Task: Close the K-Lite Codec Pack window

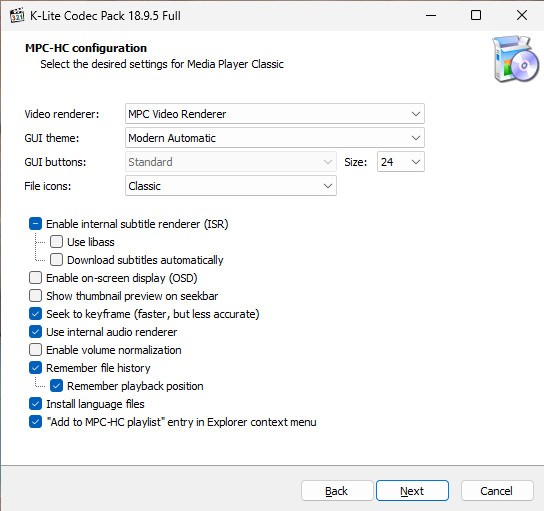Action: tap(521, 15)
